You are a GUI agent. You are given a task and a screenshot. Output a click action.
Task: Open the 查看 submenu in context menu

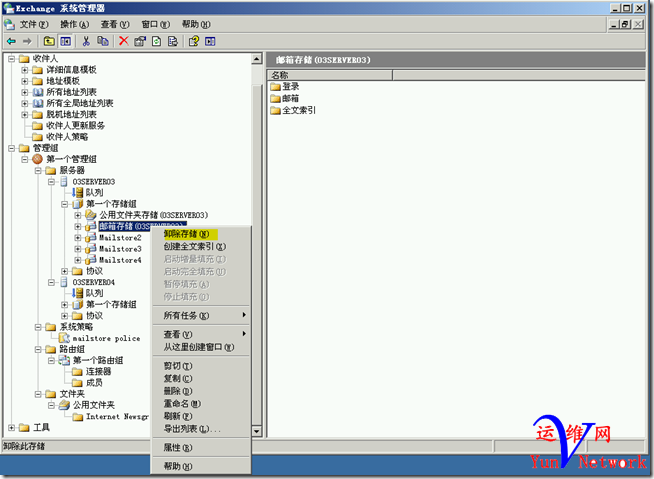(201, 334)
